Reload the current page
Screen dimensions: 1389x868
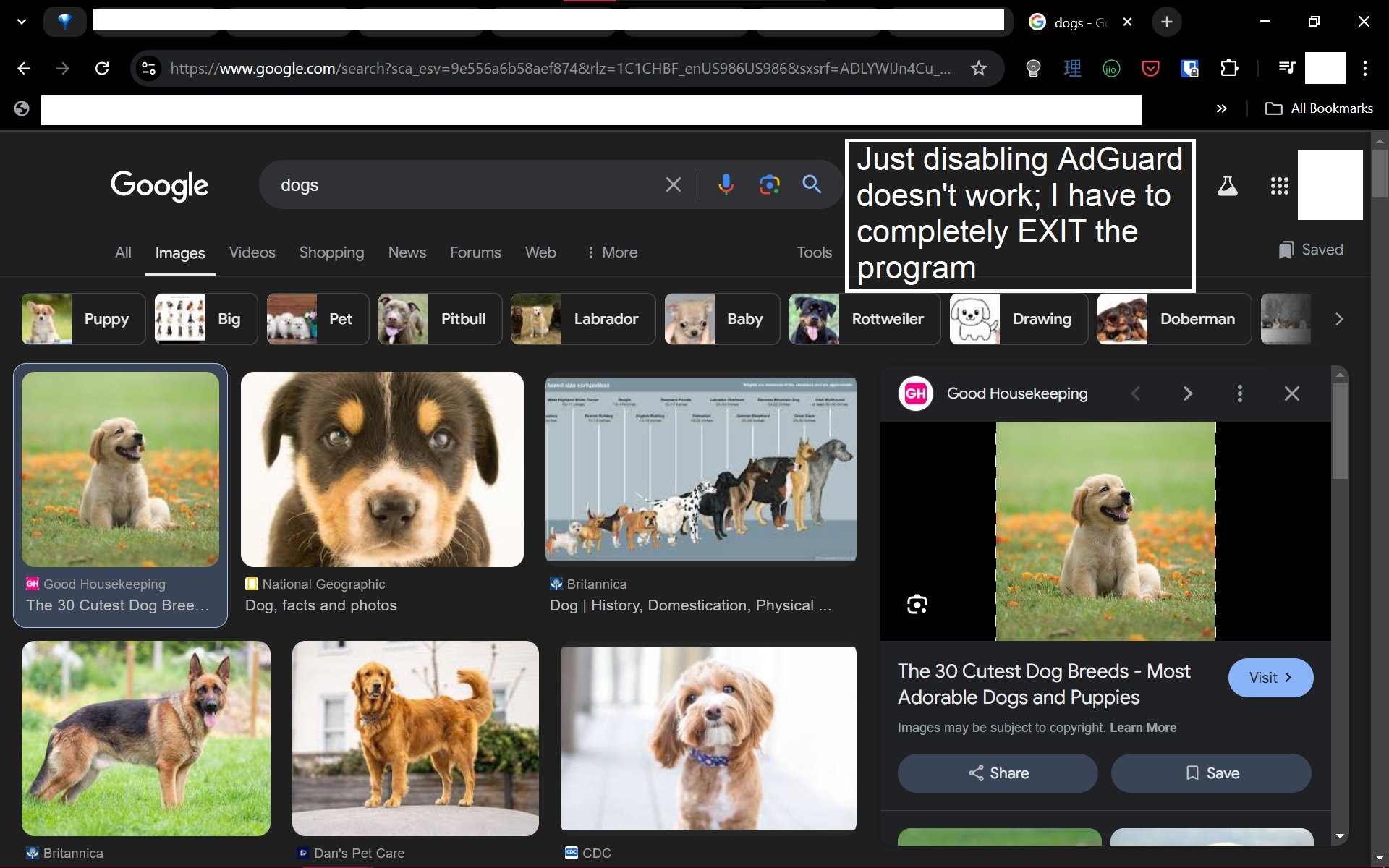click(x=102, y=69)
